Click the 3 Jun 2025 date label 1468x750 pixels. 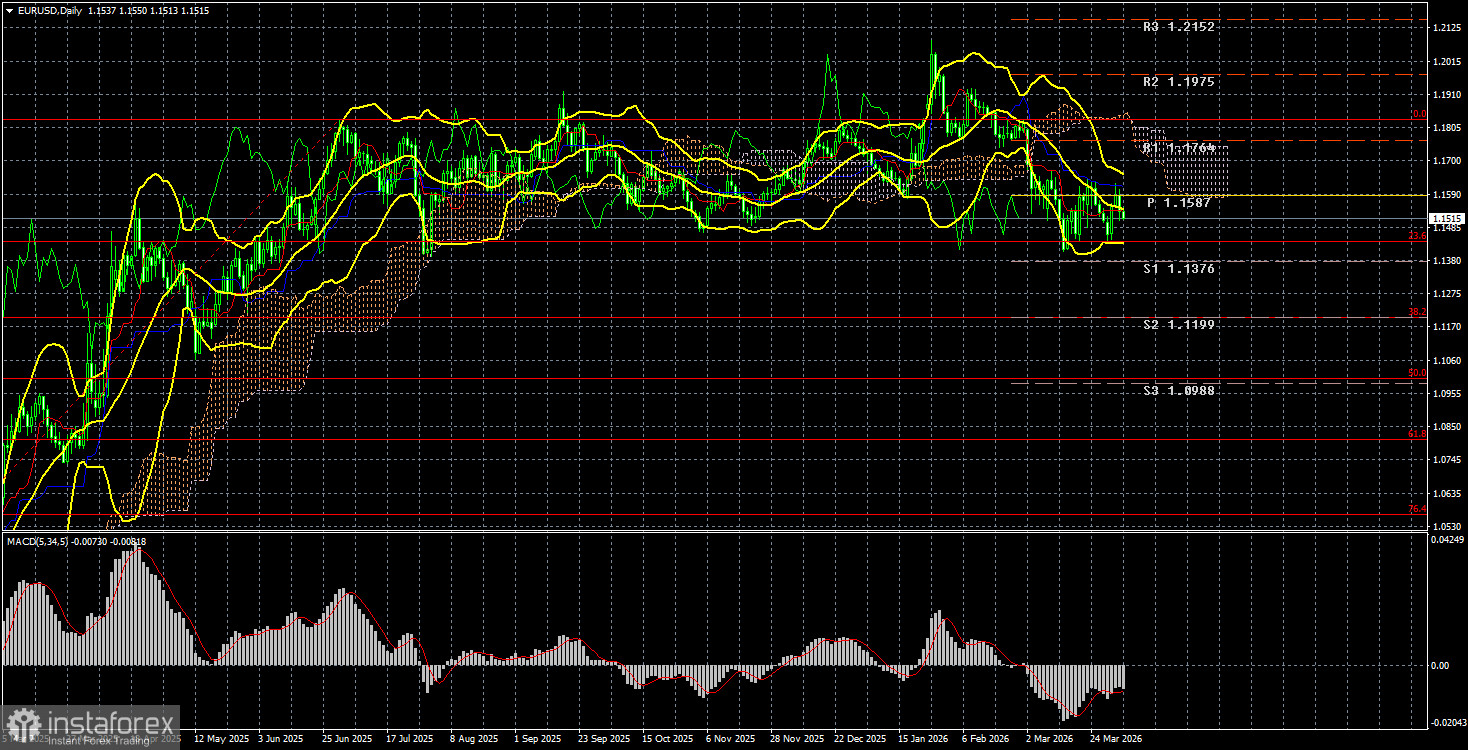pos(280,739)
